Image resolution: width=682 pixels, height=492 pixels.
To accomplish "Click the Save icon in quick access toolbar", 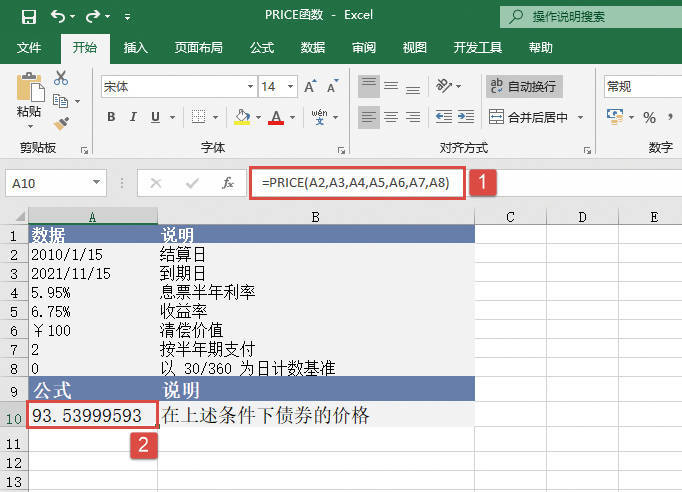I will [x=28, y=17].
